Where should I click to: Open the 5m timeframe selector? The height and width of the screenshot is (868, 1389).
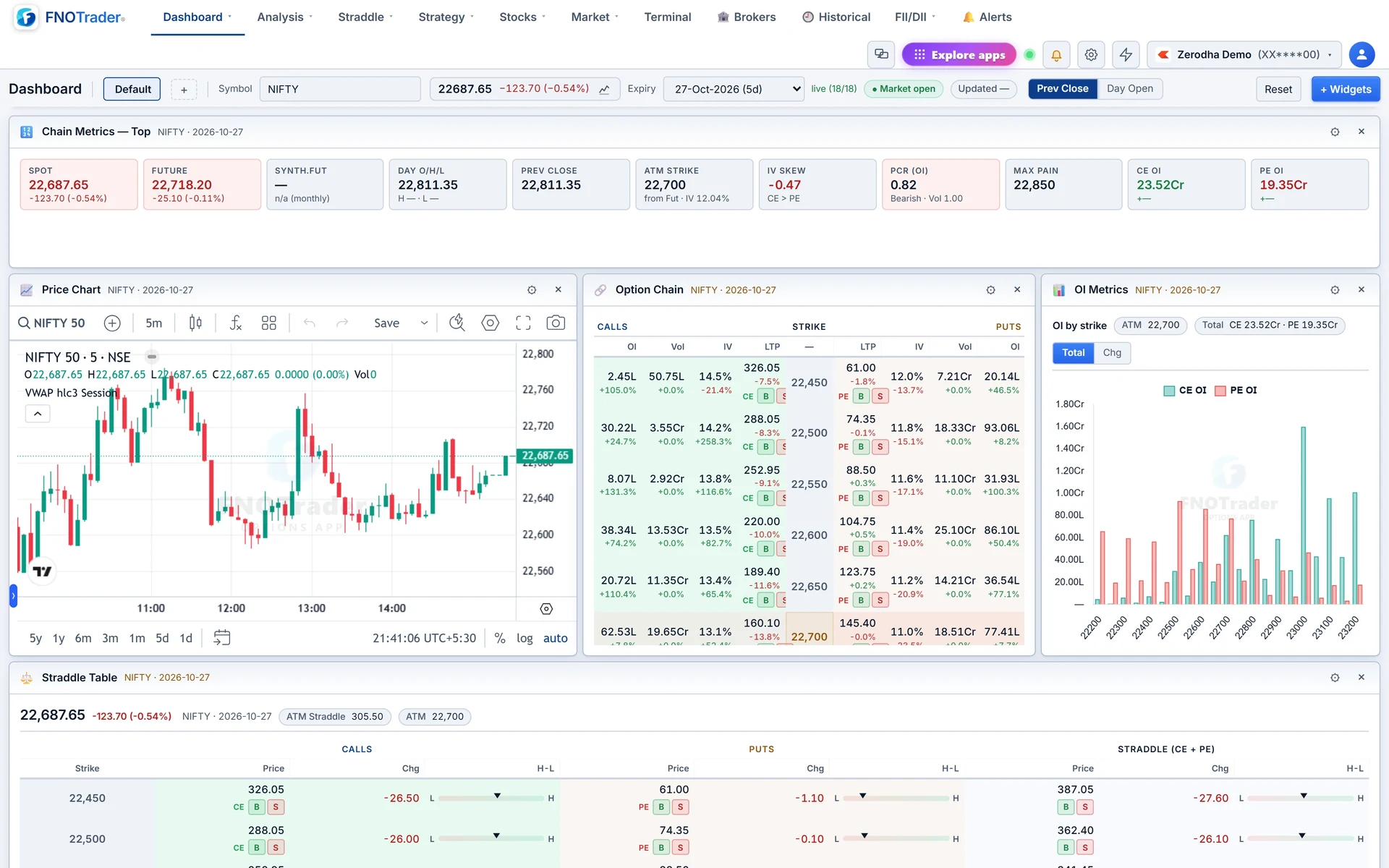point(154,323)
